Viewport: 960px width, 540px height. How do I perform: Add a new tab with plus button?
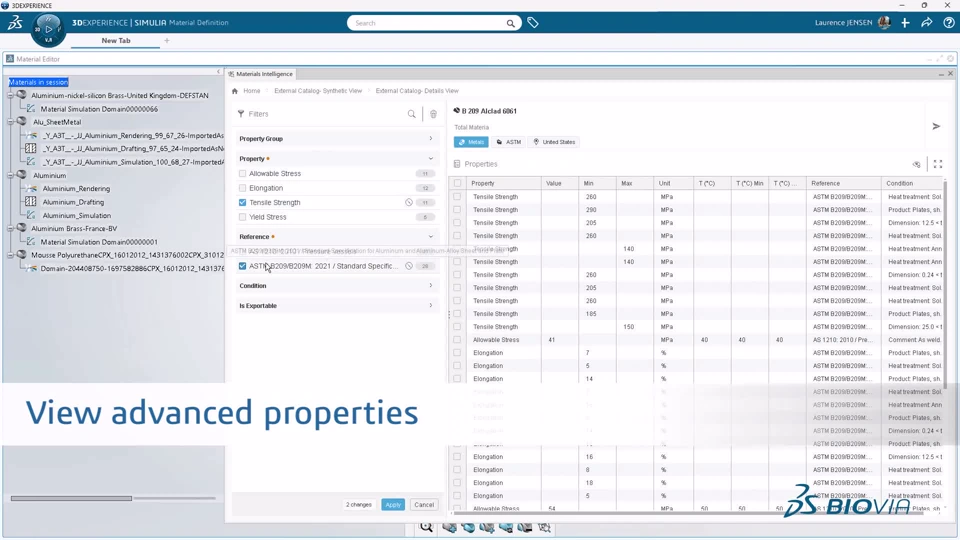coord(167,40)
